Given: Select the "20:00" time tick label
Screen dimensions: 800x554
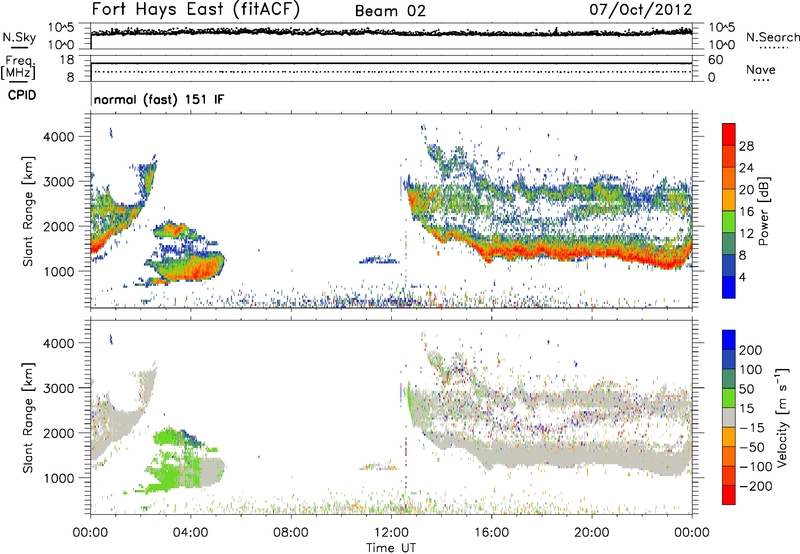Looking at the screenshot, I should (x=591, y=533).
